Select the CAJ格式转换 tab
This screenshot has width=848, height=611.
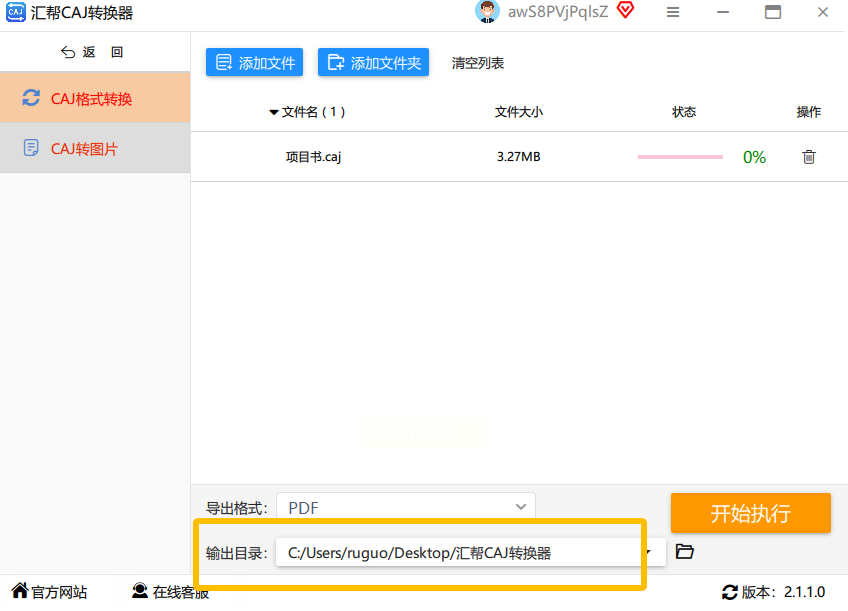(95, 98)
